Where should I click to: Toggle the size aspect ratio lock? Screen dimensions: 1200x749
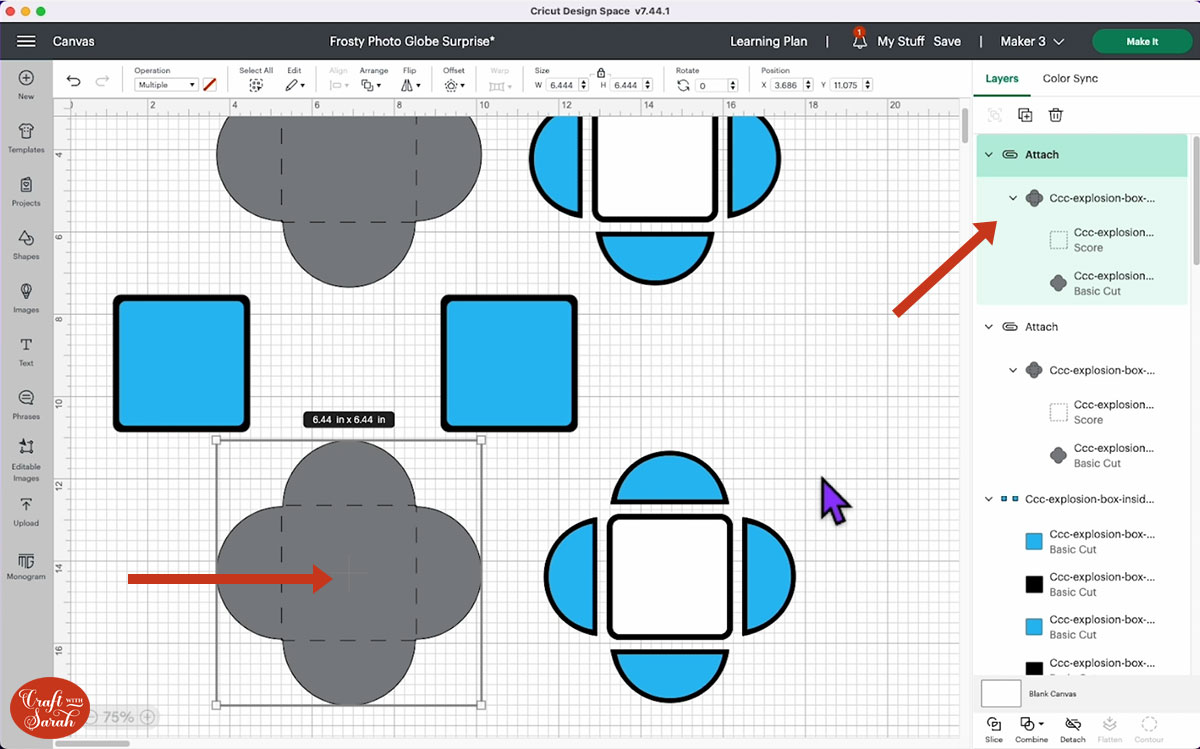(x=600, y=72)
